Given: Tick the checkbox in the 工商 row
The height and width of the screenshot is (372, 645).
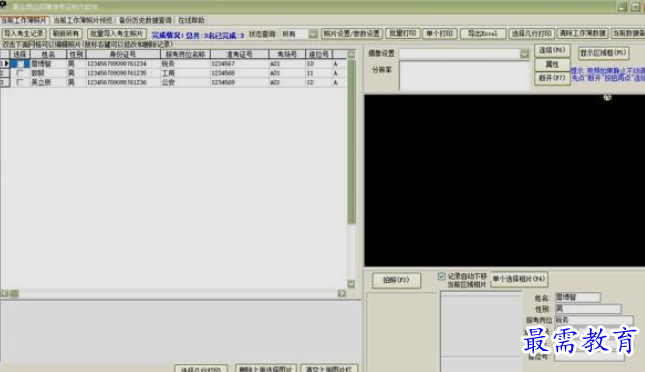Looking at the screenshot, I should pos(20,73).
